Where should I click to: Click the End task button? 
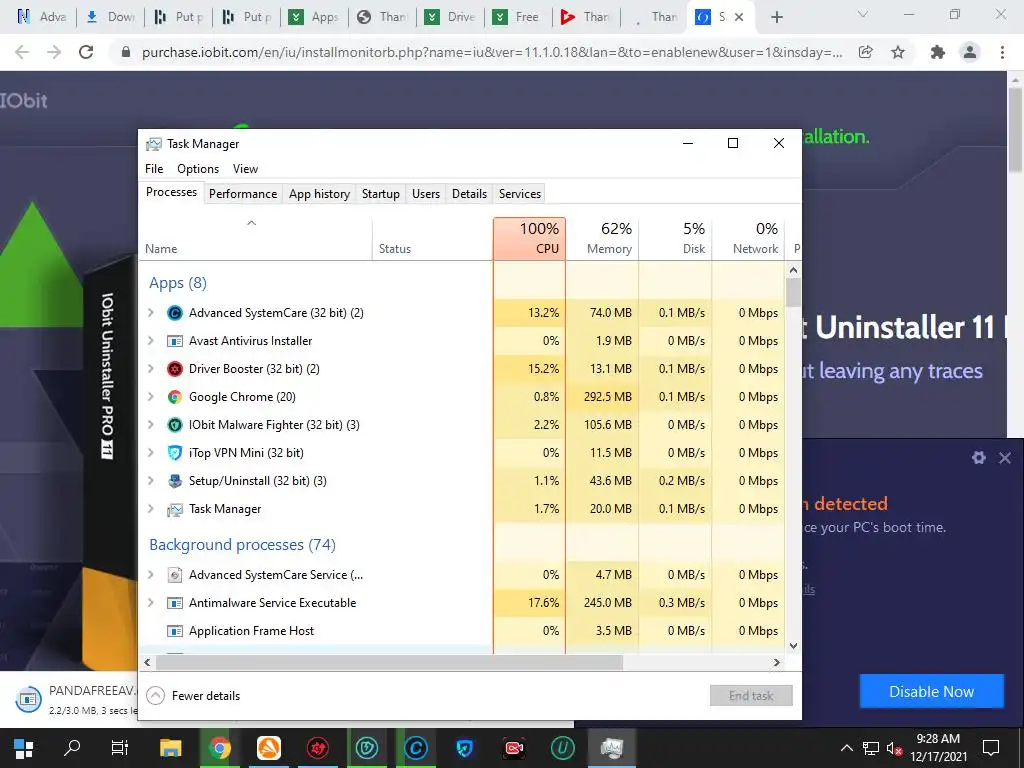(x=751, y=696)
